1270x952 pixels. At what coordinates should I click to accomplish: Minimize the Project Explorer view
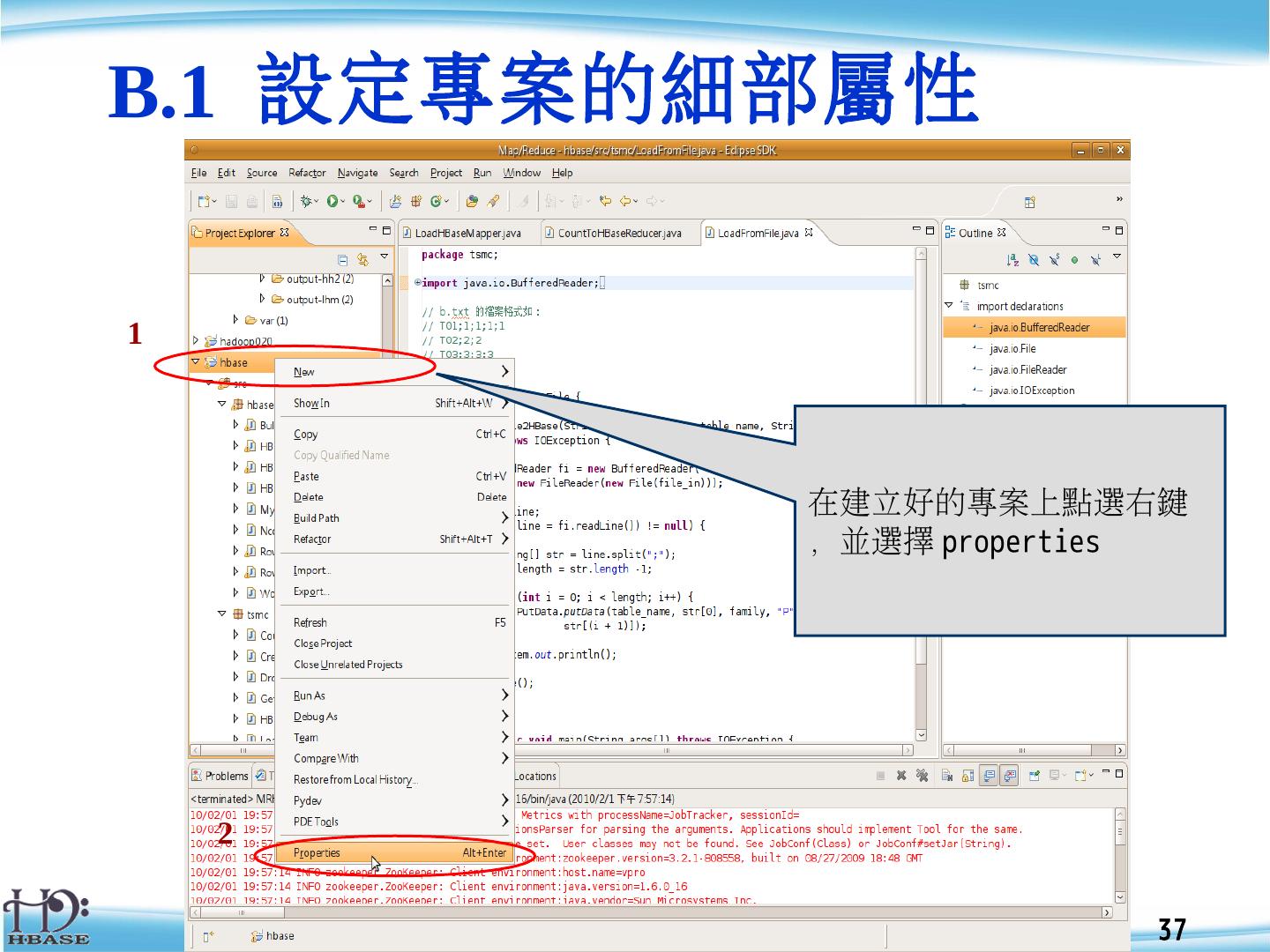(x=373, y=230)
